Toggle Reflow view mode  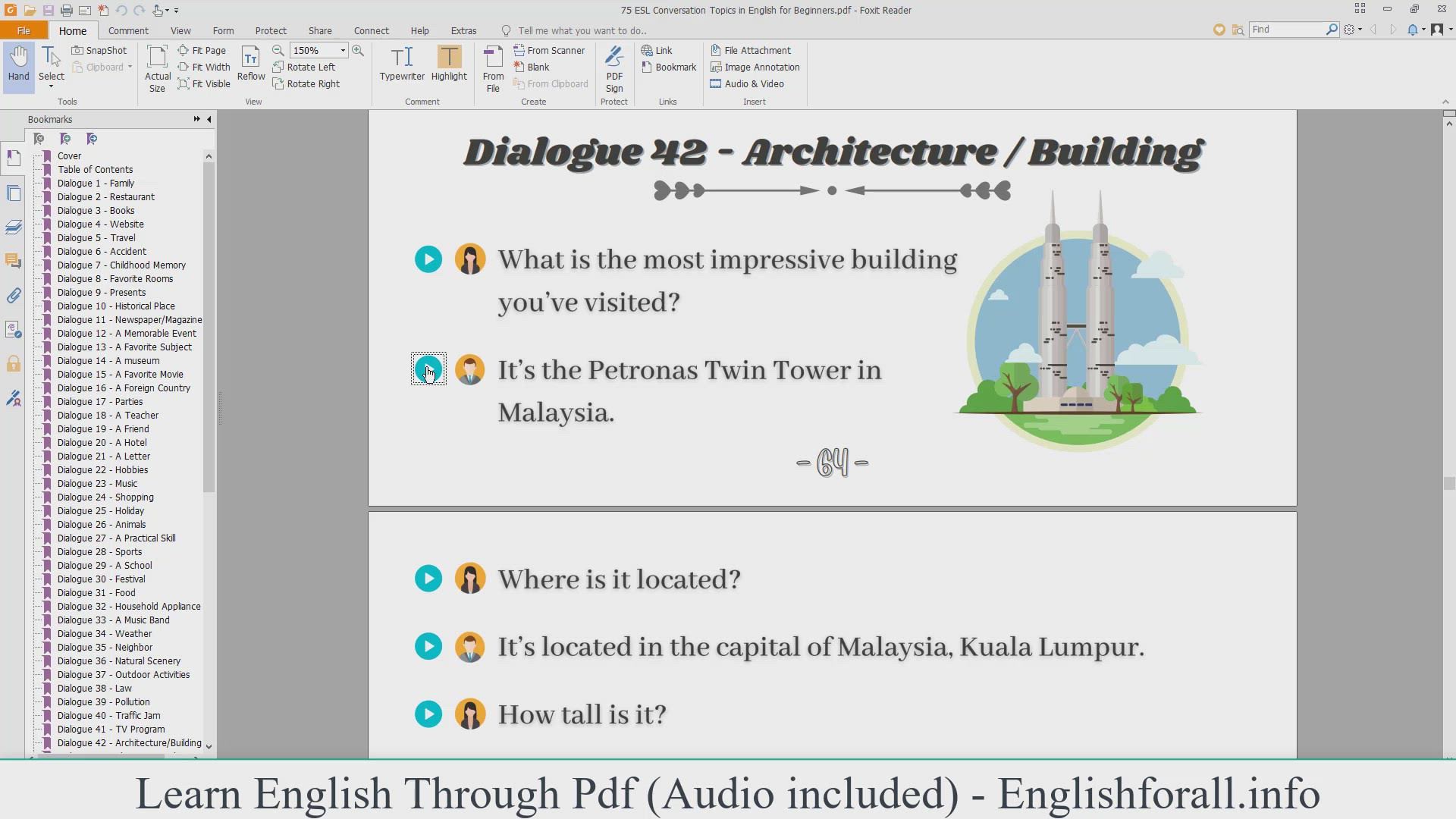click(x=251, y=64)
